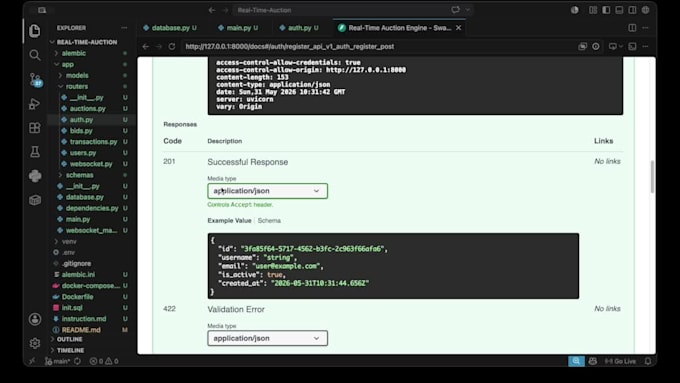Open instruction.md file
Viewport: 680px width, 383px height.
(84, 319)
